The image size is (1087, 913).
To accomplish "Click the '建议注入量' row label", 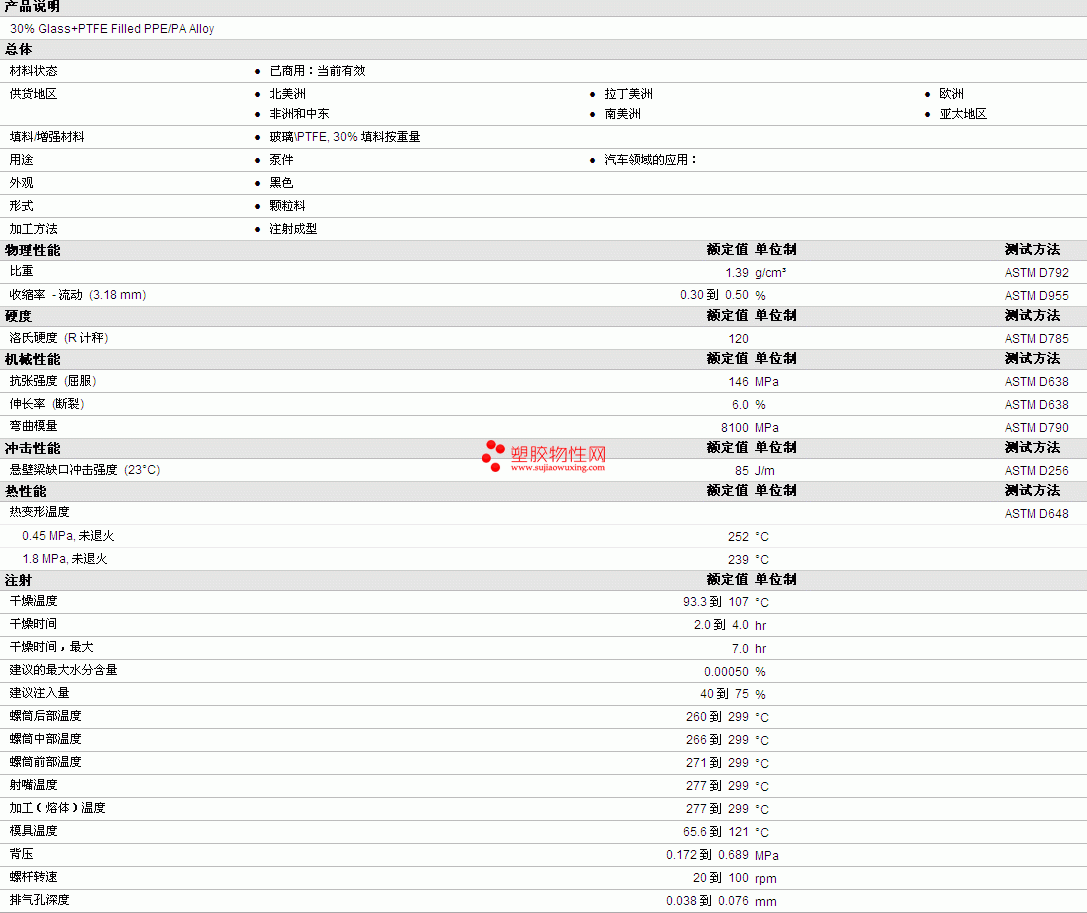I will [x=40, y=693].
